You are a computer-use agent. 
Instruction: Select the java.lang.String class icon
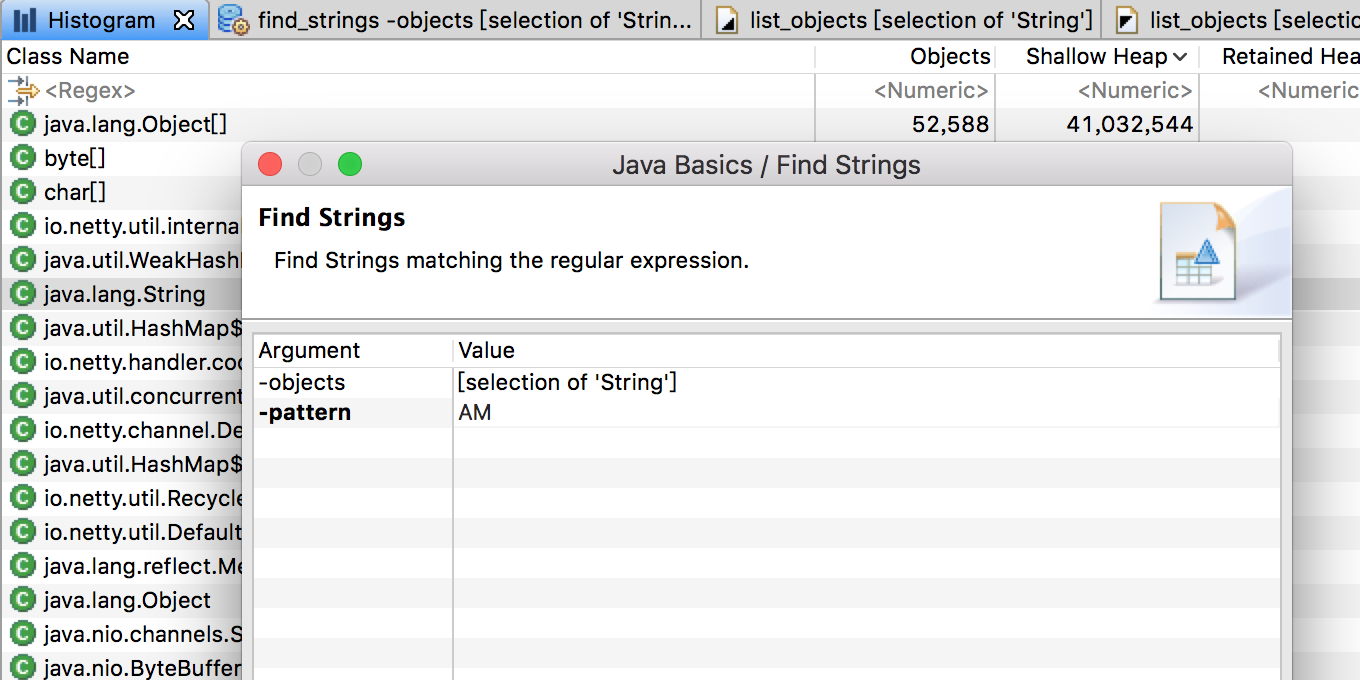coord(22,294)
